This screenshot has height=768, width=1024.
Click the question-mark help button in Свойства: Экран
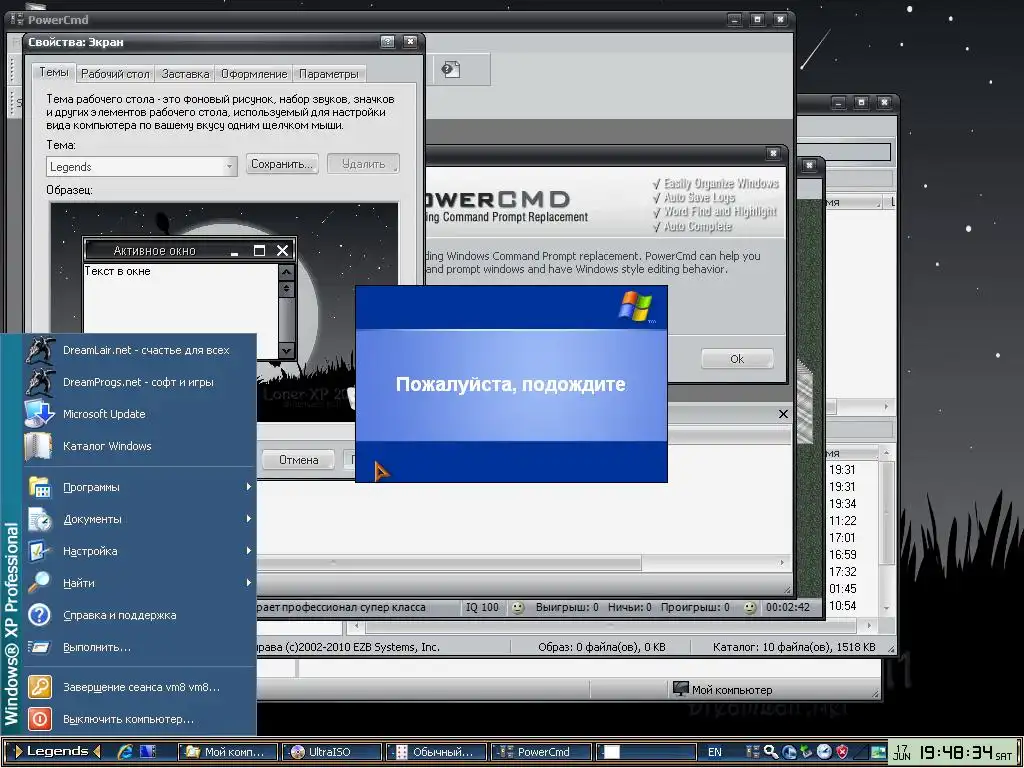click(387, 42)
